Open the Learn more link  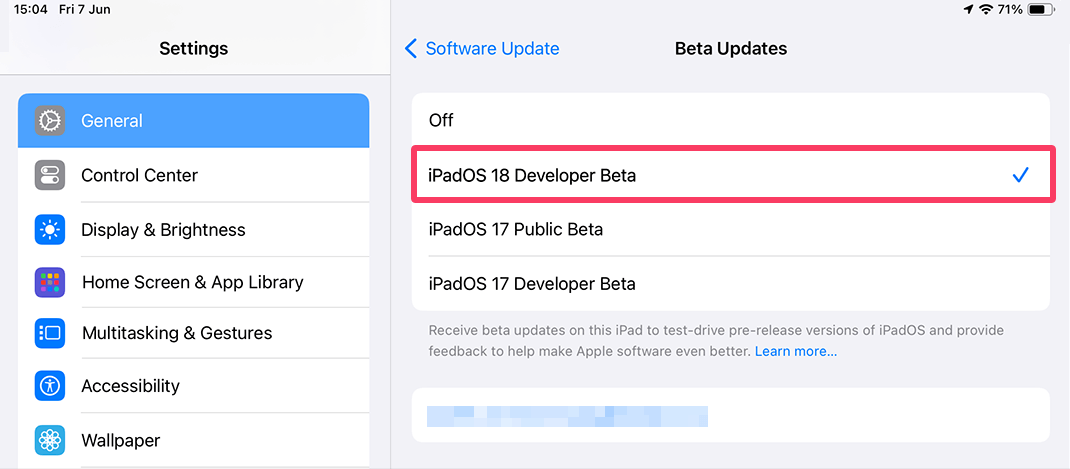click(x=796, y=352)
